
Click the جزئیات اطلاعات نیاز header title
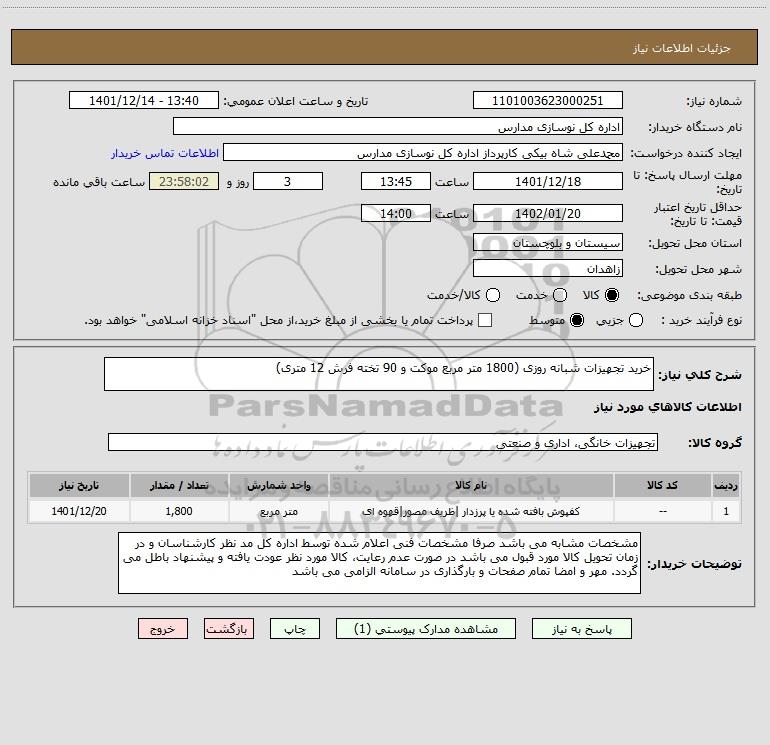(681, 48)
